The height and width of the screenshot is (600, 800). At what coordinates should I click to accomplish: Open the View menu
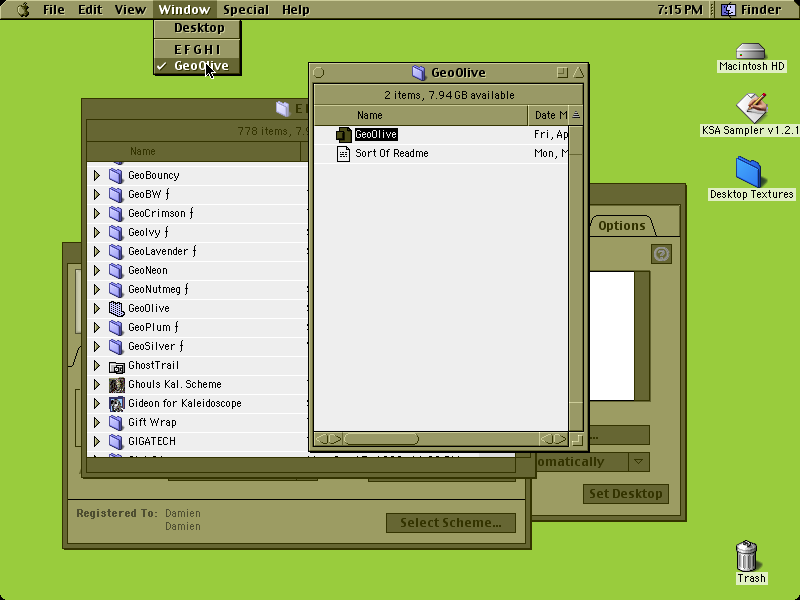coord(130,9)
